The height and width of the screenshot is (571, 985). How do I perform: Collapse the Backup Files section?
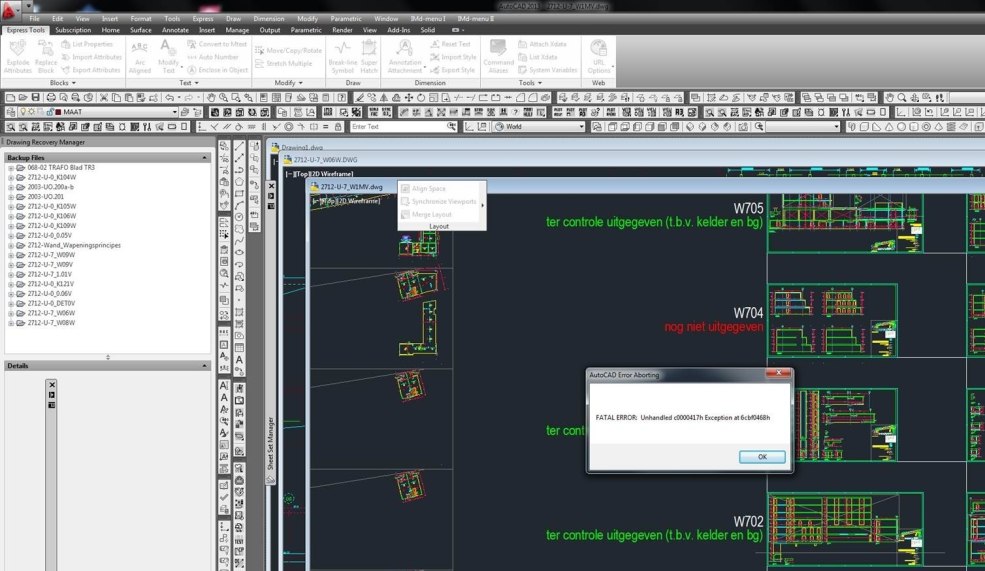point(204,158)
